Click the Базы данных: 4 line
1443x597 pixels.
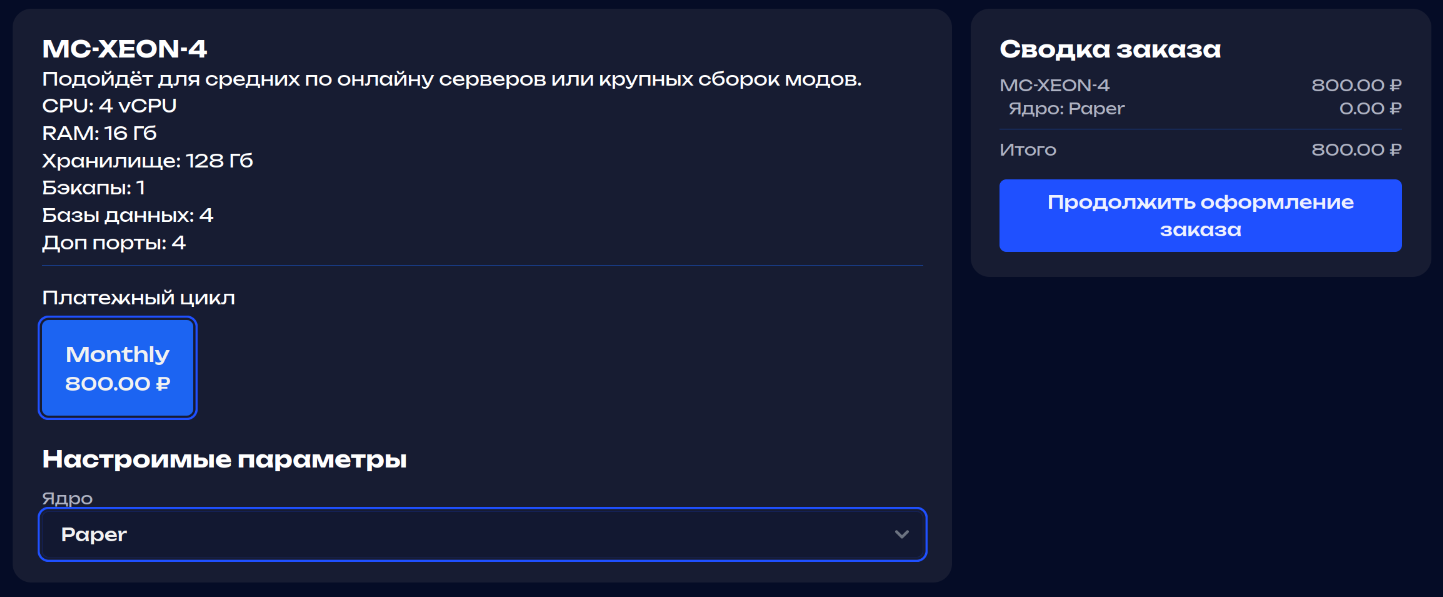pyautogui.click(x=128, y=215)
